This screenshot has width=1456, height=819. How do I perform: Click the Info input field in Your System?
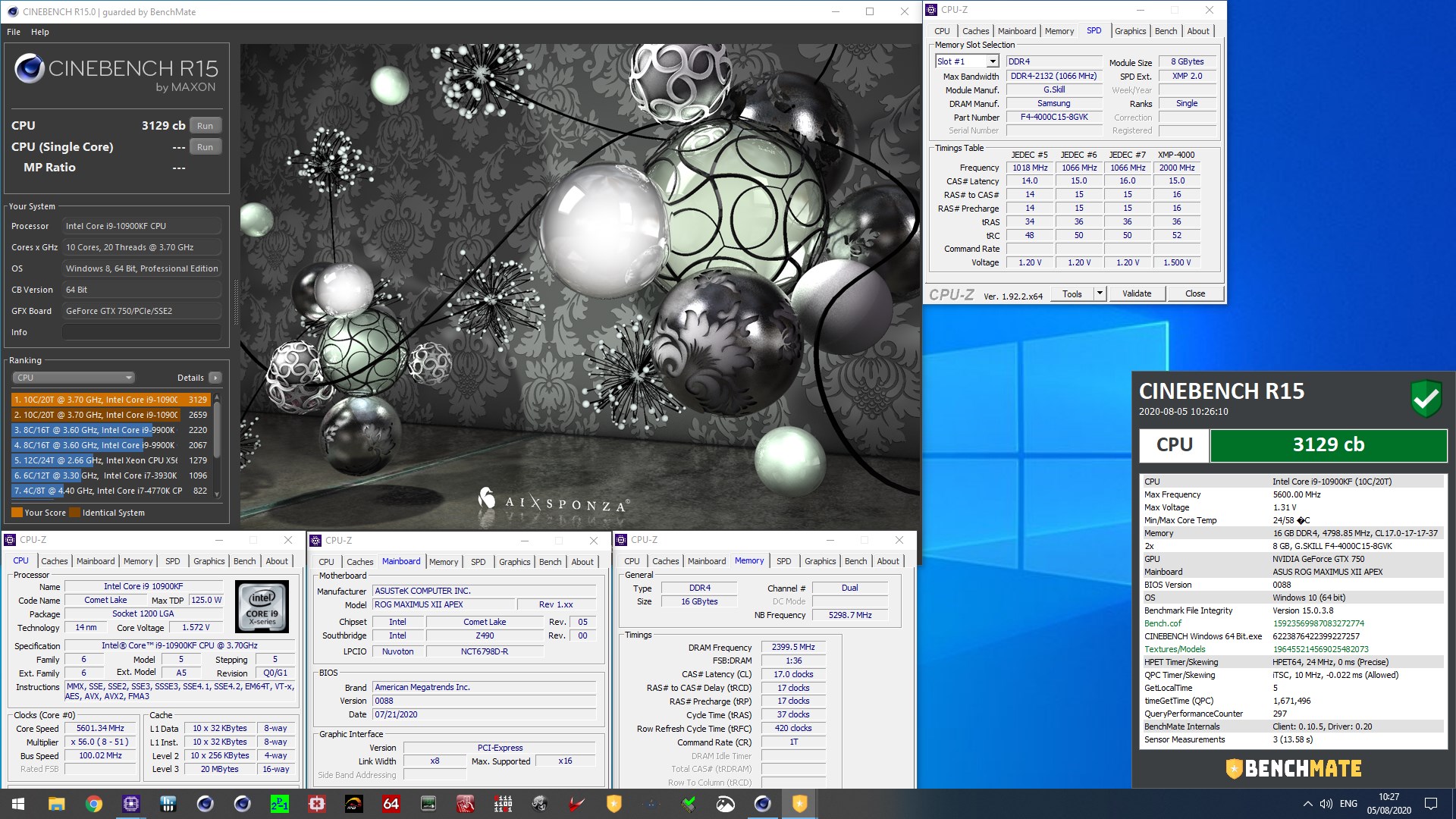(143, 332)
